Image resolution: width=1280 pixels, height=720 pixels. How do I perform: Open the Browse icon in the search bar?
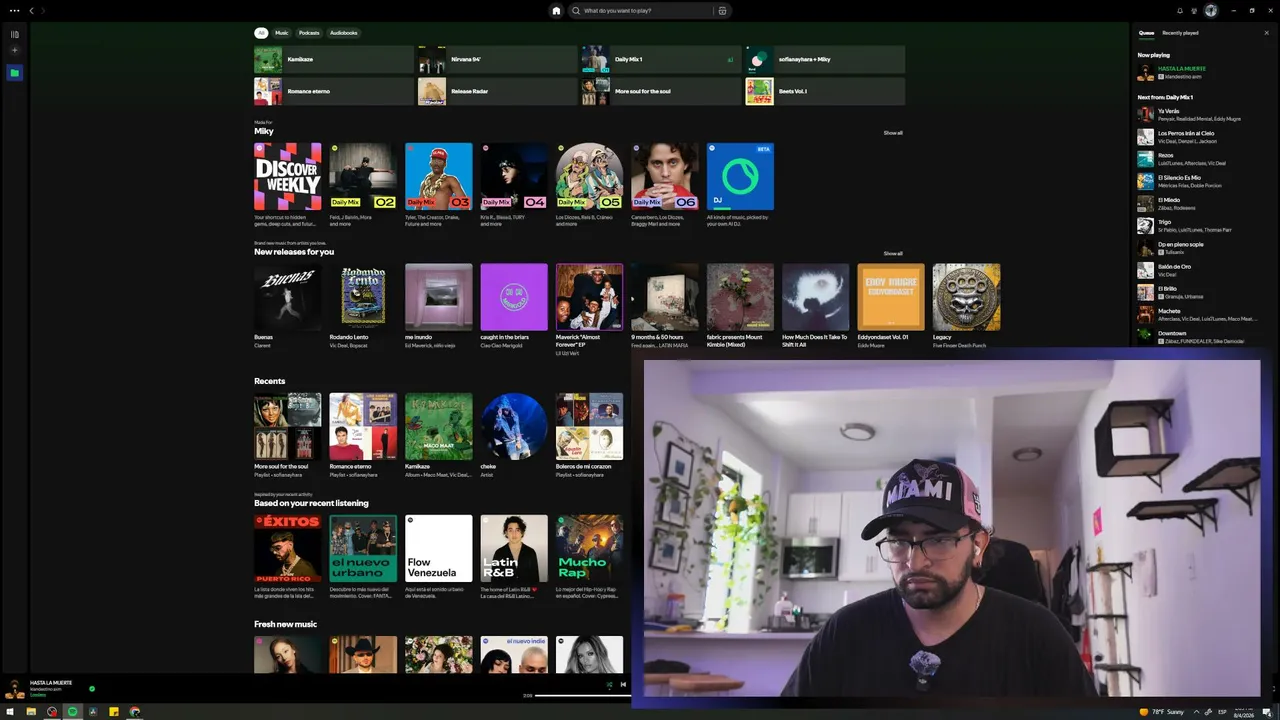point(722,11)
